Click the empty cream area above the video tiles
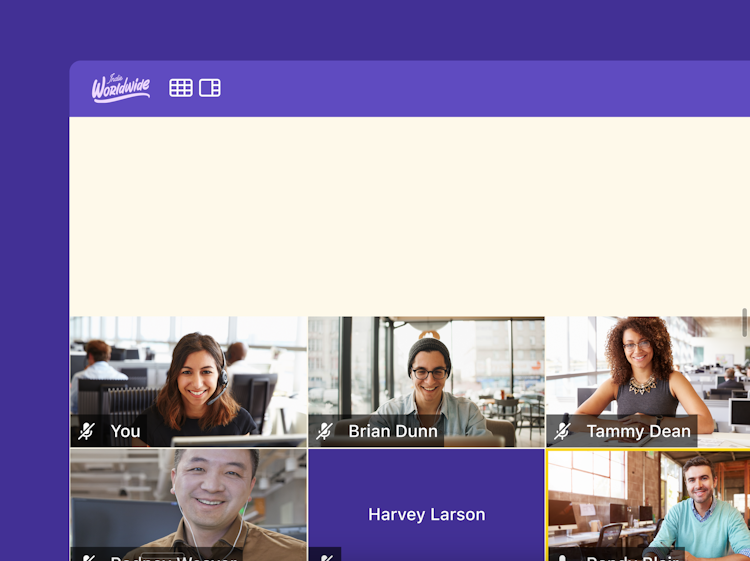Screen dimensions: 750x561 [409, 216]
